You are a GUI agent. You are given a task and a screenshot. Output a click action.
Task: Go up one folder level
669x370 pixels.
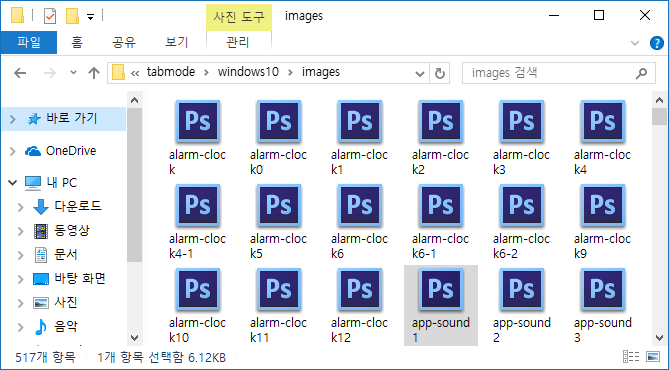93,73
